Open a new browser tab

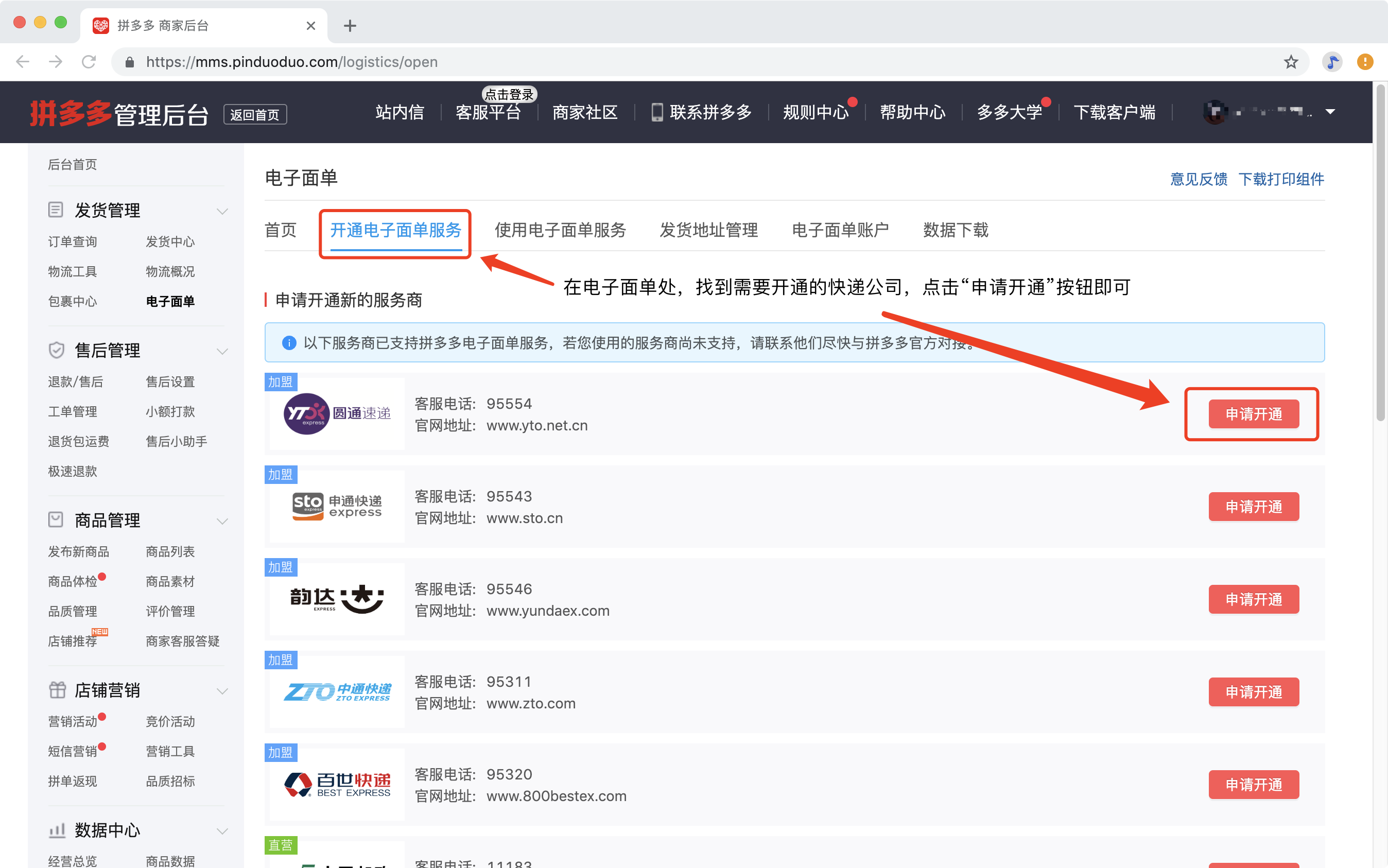(x=350, y=25)
